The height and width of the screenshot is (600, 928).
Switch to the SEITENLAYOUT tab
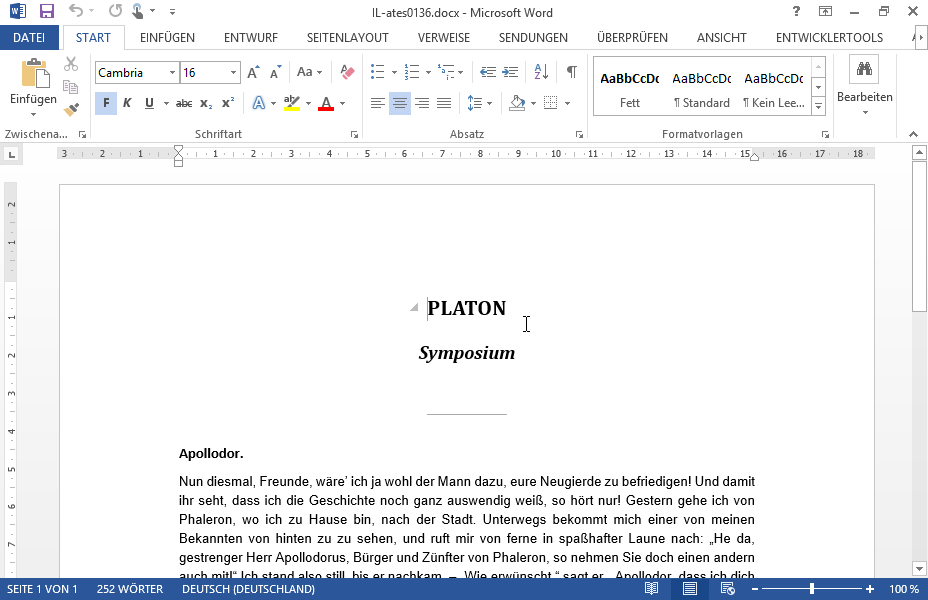(347, 38)
